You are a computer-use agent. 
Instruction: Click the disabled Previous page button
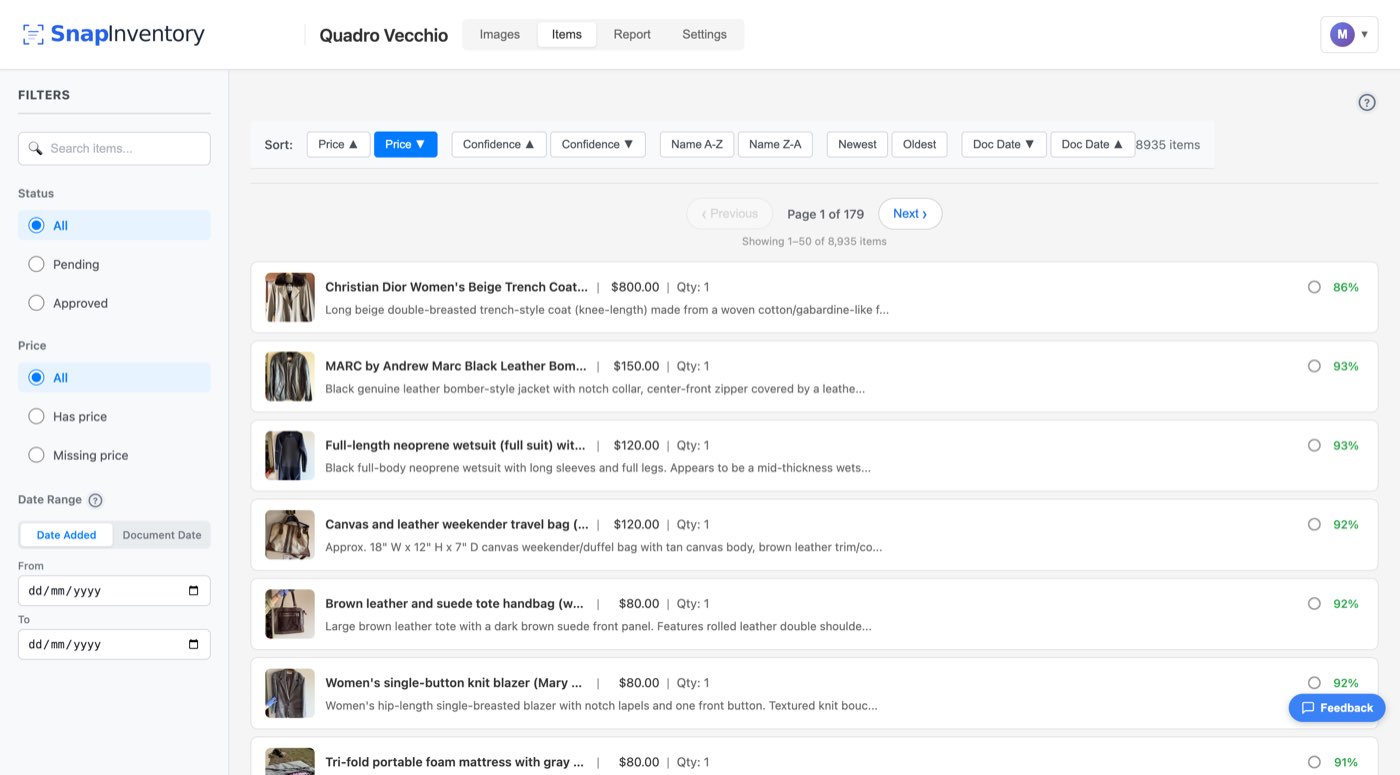tap(729, 214)
